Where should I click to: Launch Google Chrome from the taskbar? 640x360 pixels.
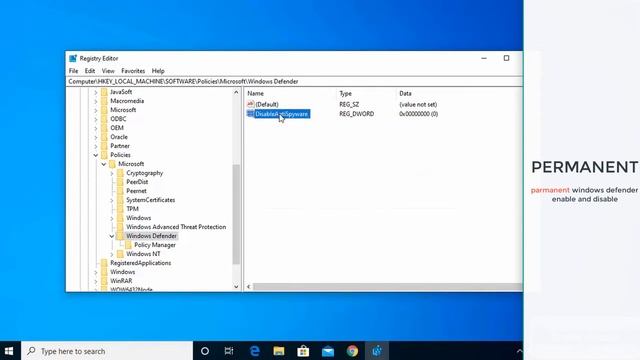tap(352, 351)
